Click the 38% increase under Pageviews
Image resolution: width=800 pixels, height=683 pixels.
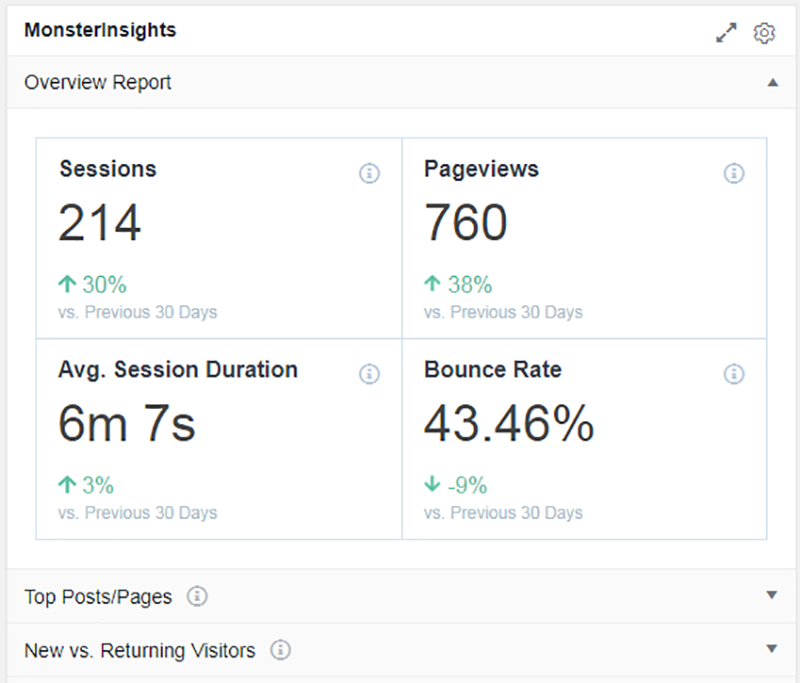pyautogui.click(x=458, y=284)
